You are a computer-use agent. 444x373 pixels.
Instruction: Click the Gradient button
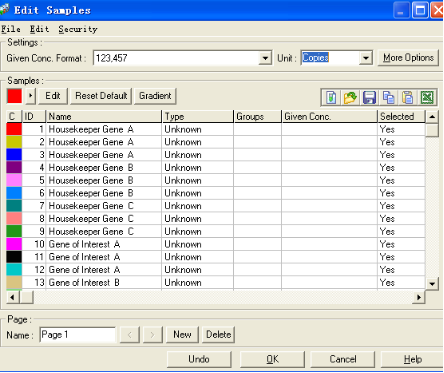click(x=155, y=96)
